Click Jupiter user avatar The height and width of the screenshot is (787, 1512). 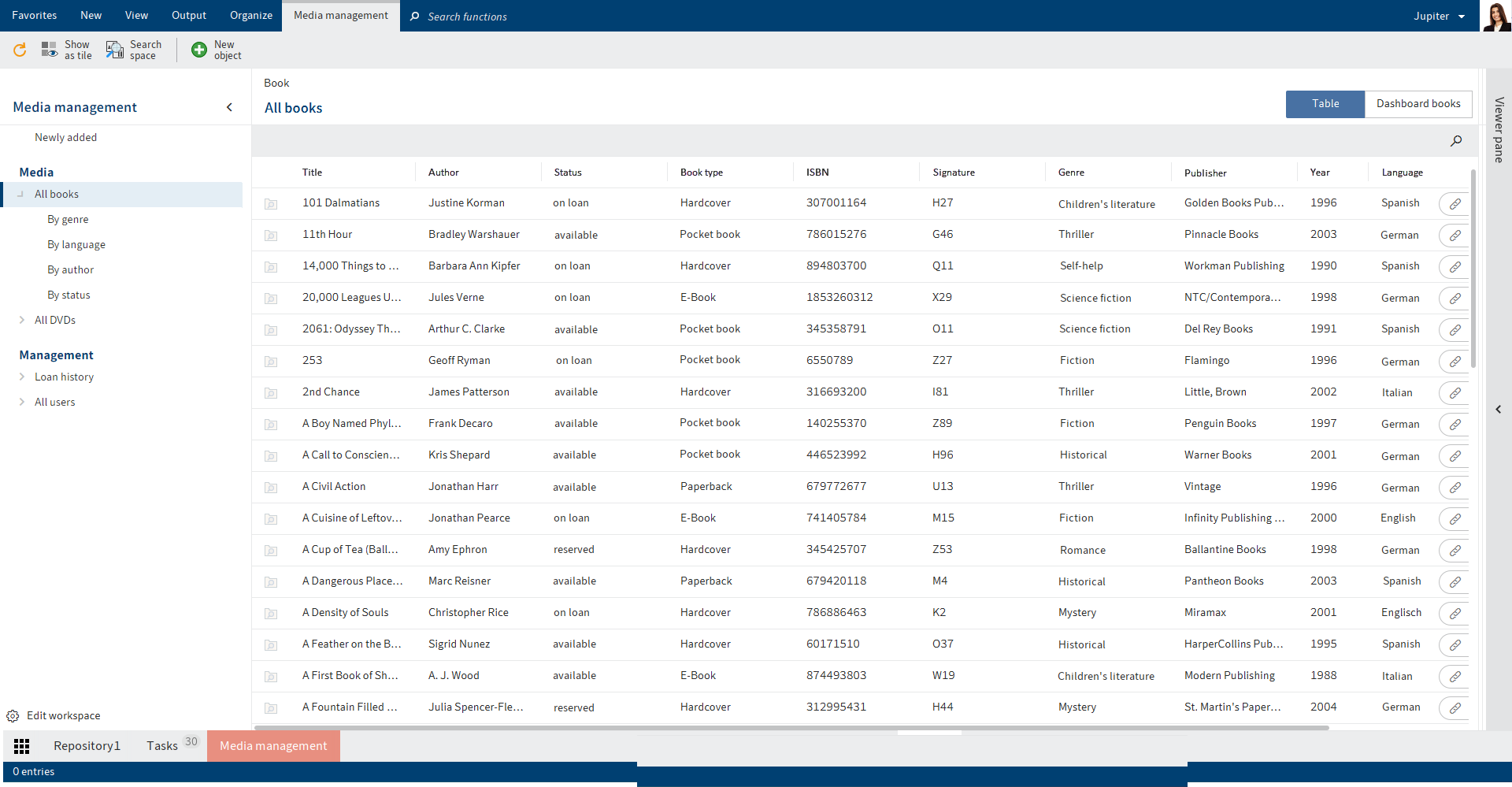coord(1496,16)
